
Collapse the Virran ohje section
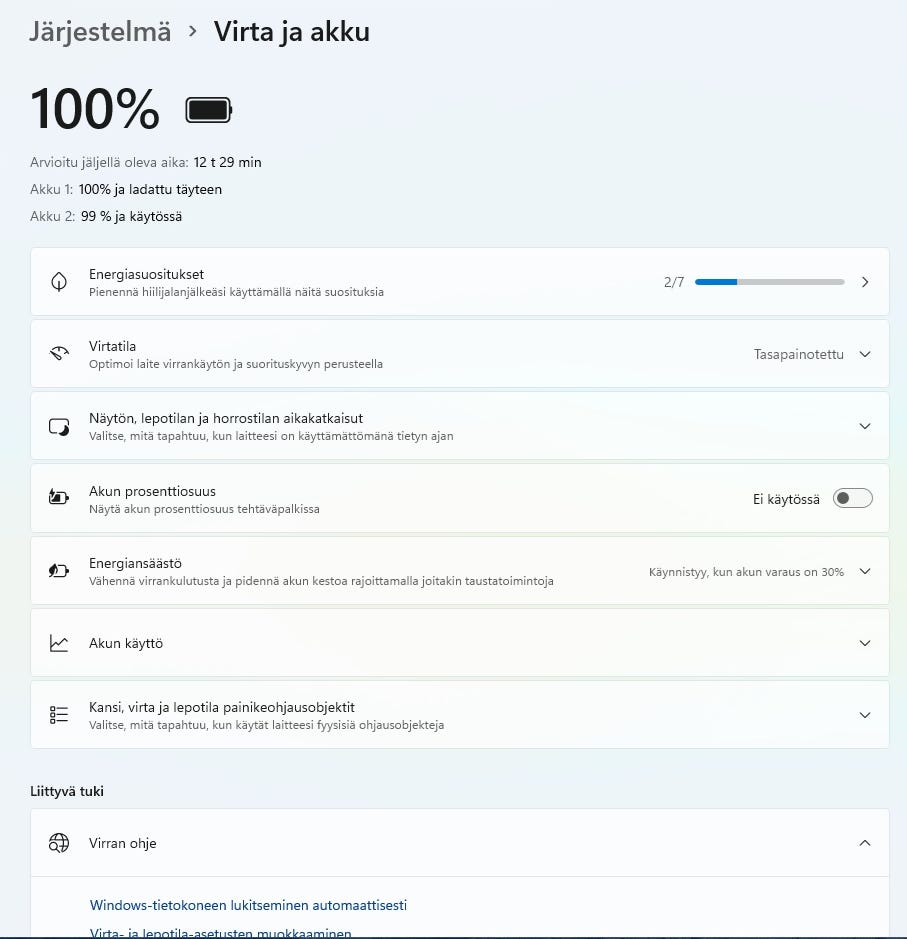point(865,843)
